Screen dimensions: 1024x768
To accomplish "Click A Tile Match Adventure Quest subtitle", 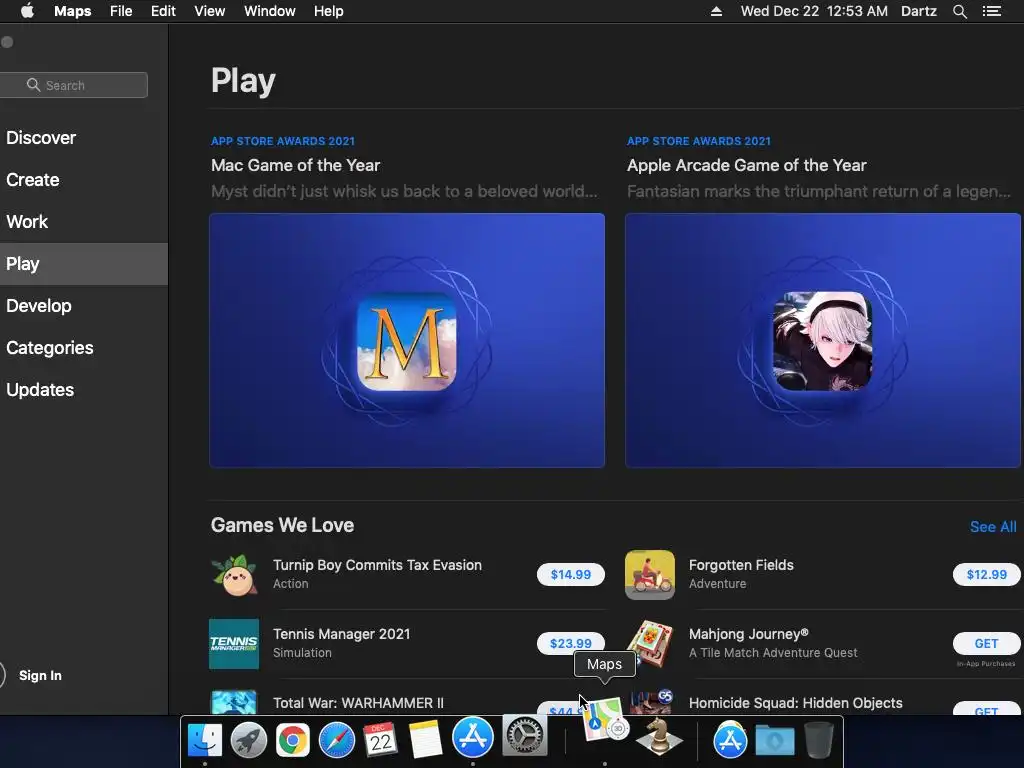I will (x=773, y=652).
